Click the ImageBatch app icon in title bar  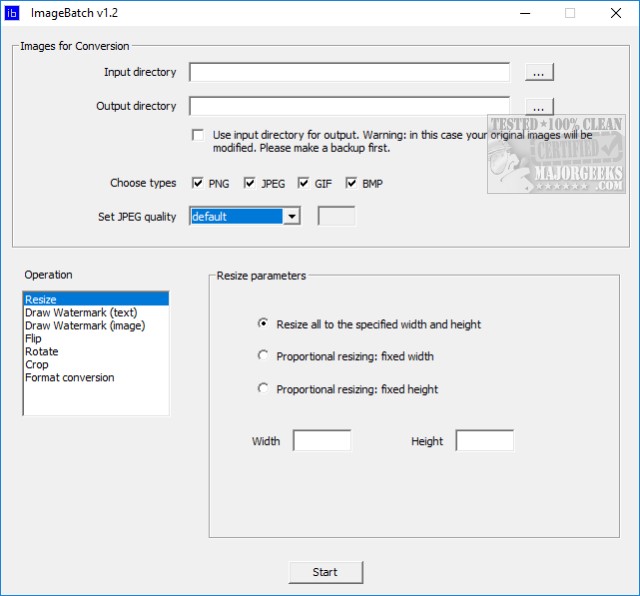(11, 13)
